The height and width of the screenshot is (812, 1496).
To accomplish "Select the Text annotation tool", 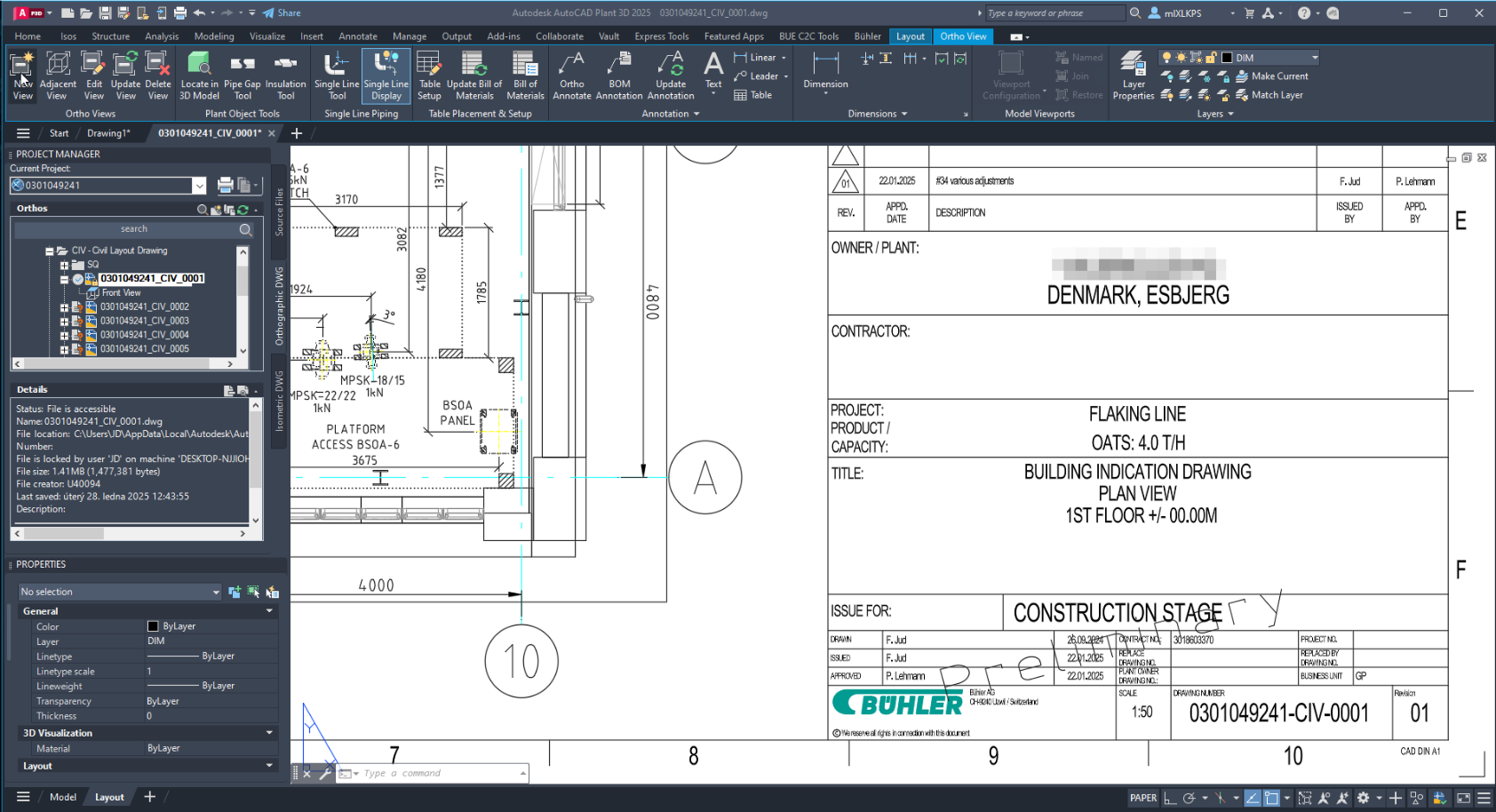I will coord(713,71).
